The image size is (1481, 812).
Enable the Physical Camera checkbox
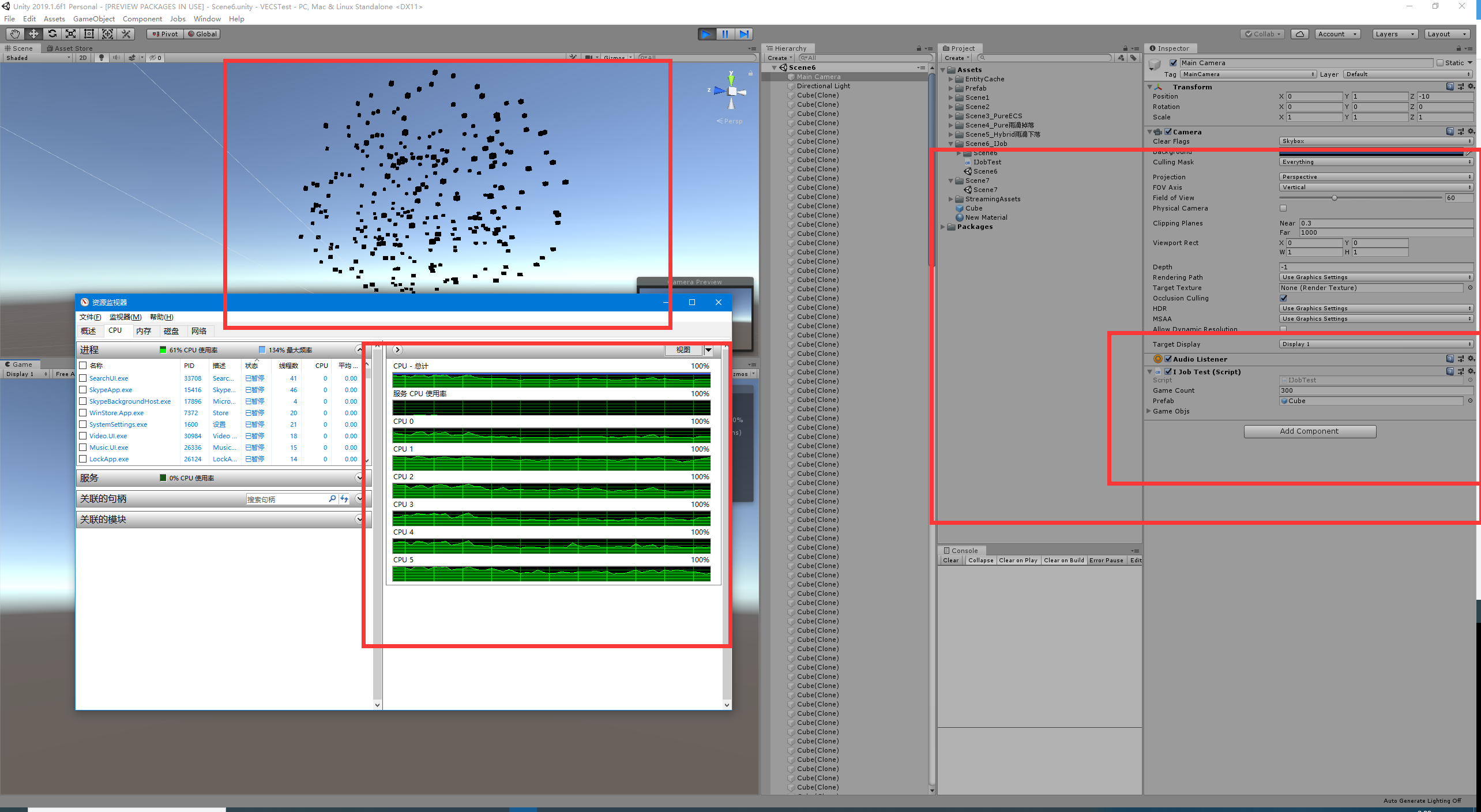(x=1284, y=208)
